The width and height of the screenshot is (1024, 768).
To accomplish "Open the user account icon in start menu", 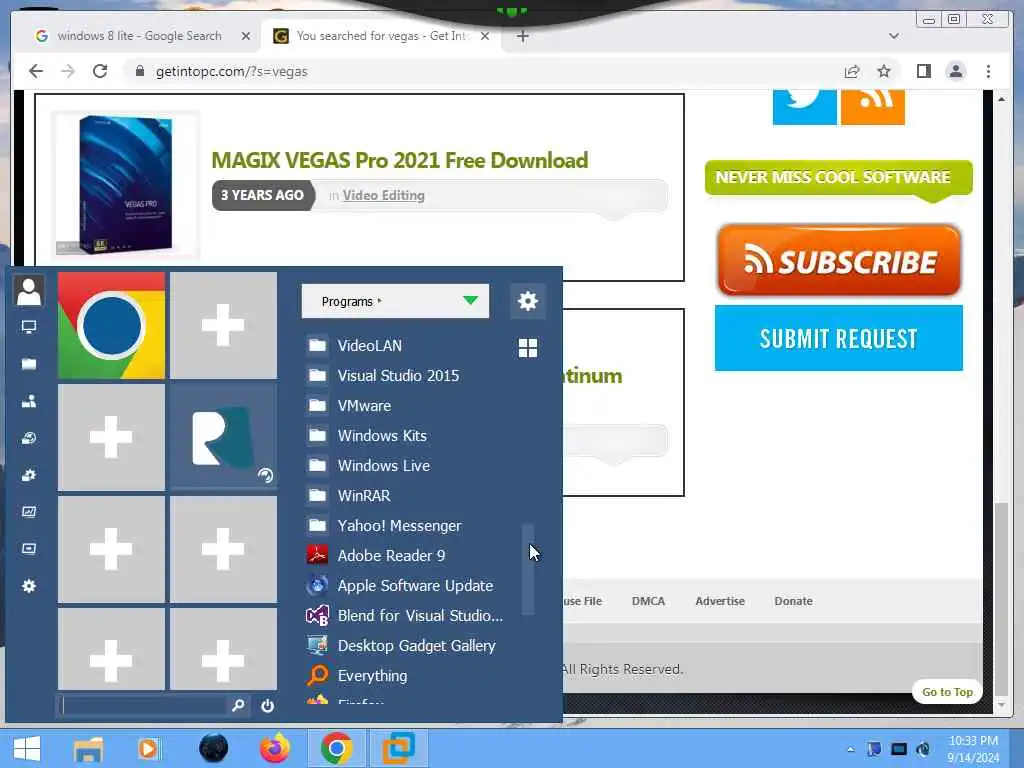I will pyautogui.click(x=29, y=291).
